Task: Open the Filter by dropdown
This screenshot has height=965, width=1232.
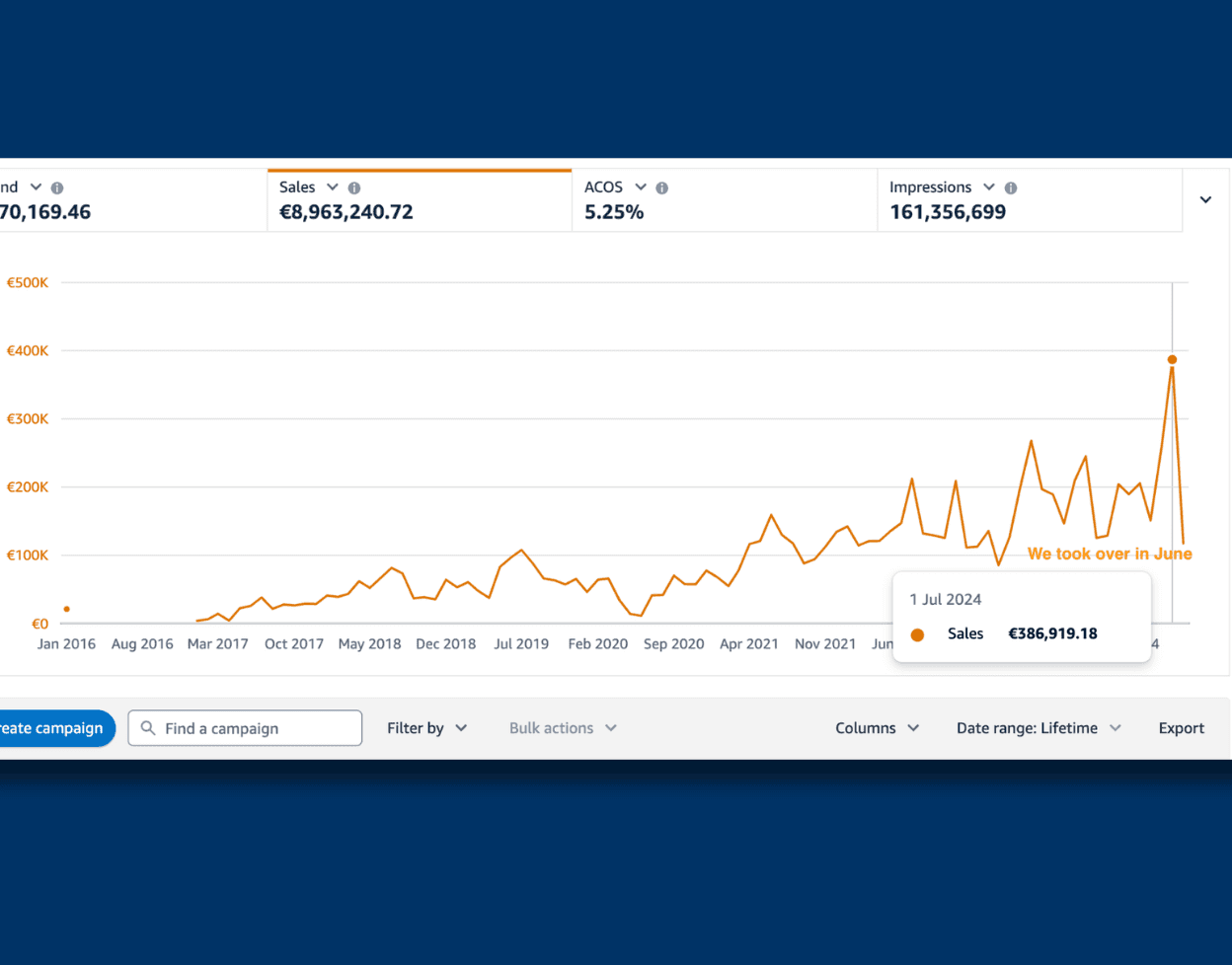Action: click(426, 728)
